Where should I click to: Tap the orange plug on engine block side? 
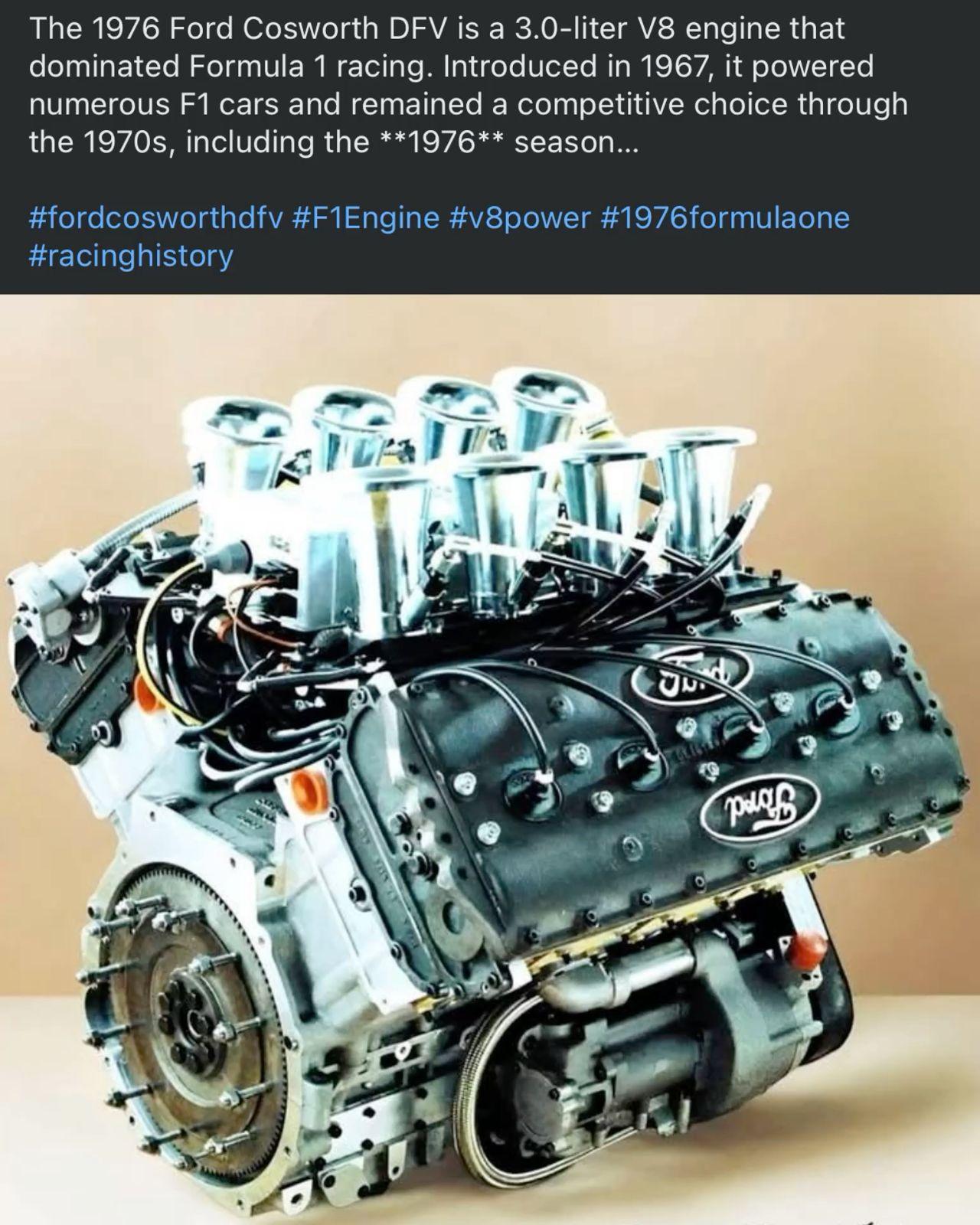tap(309, 790)
